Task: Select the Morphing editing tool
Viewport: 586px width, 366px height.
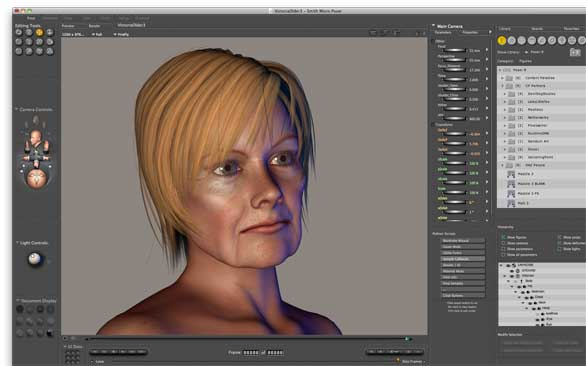Action: click(x=39, y=51)
